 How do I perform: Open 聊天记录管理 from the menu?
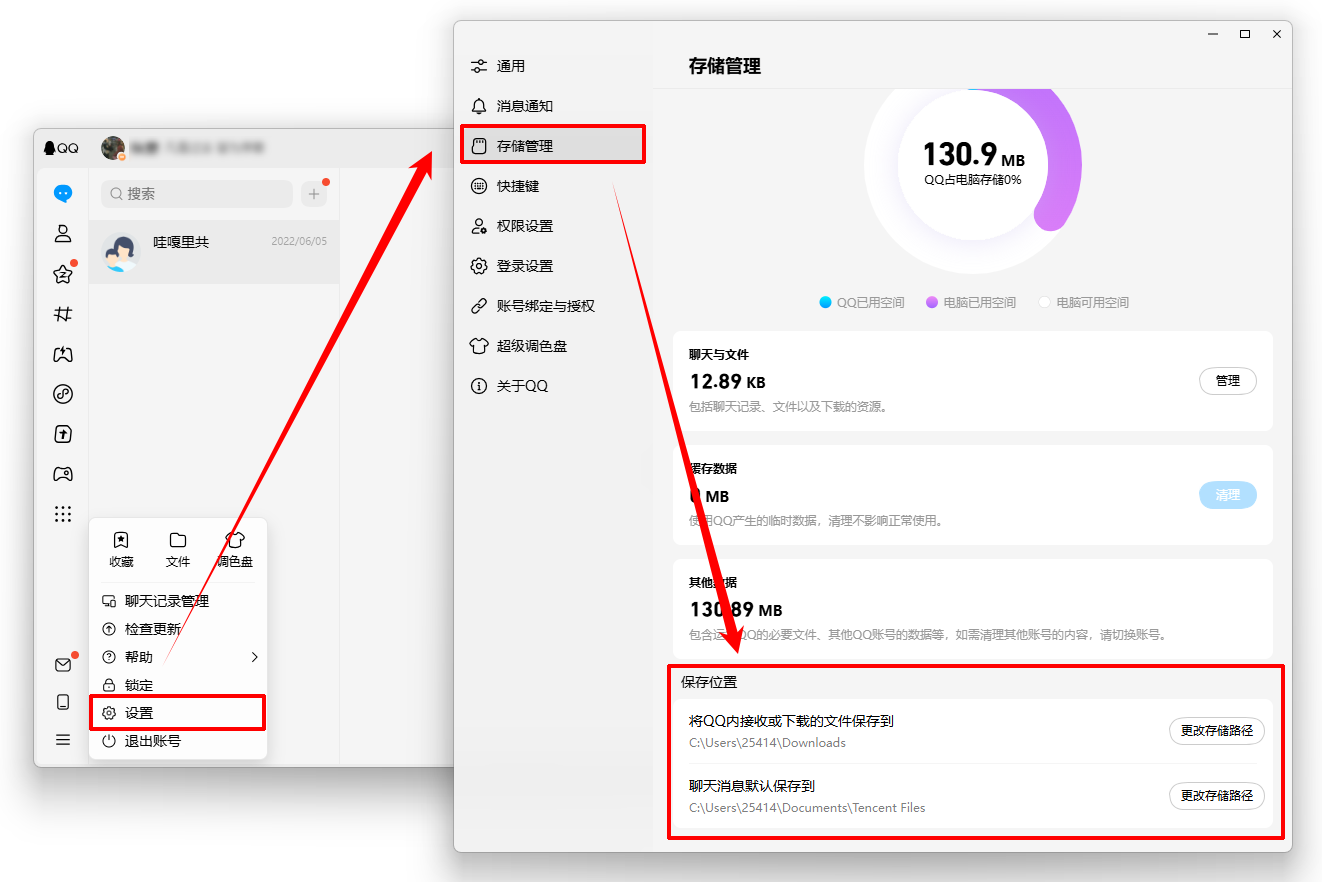point(180,601)
